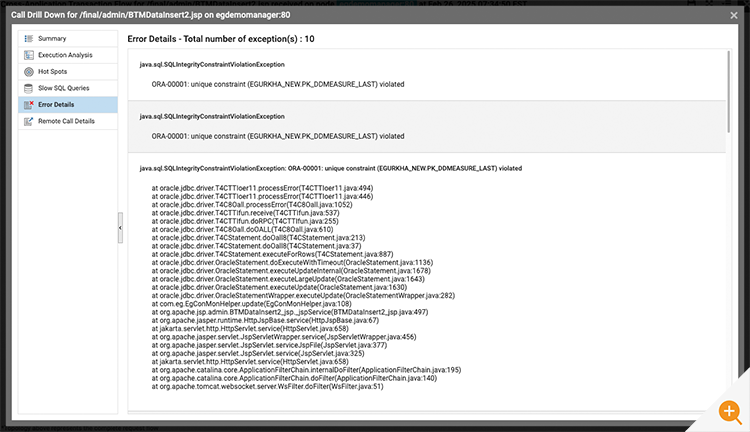750x432 pixels.
Task: Click the error details vertical scrollbar
Action: (x=728, y=92)
